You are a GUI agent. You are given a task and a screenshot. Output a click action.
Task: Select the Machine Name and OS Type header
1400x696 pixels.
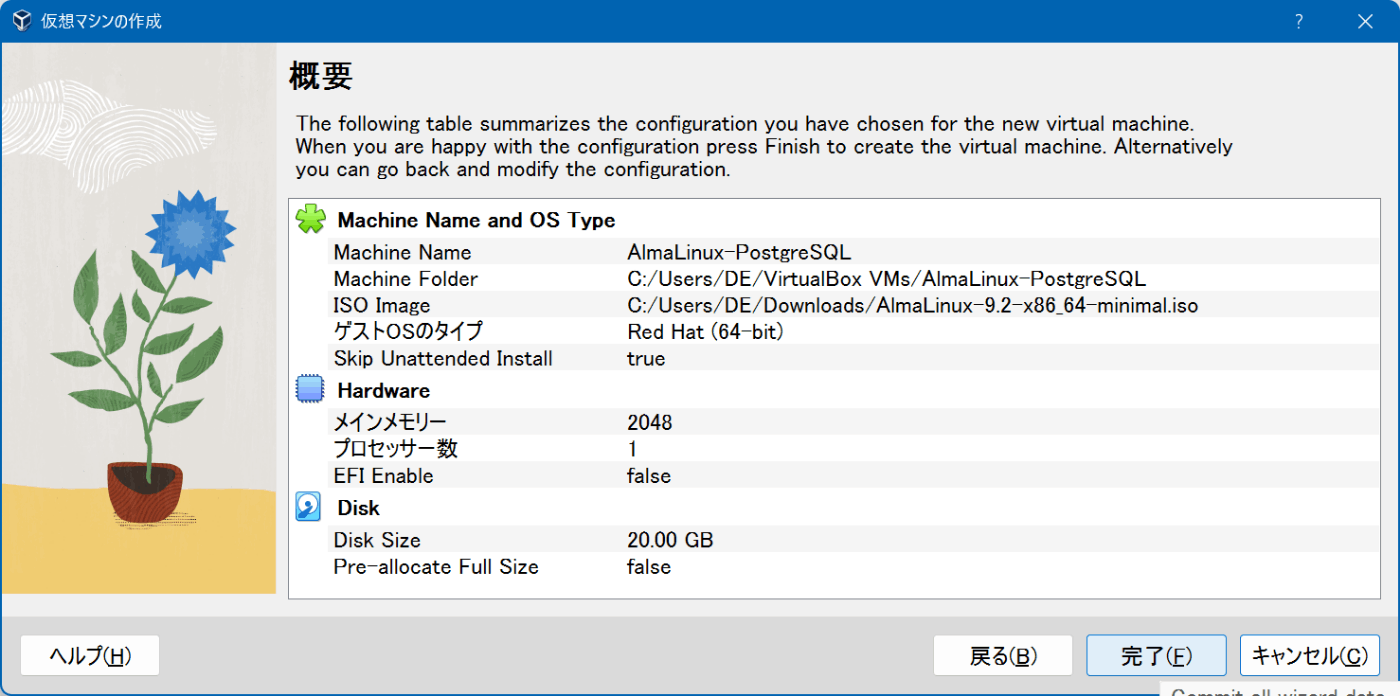[476, 220]
